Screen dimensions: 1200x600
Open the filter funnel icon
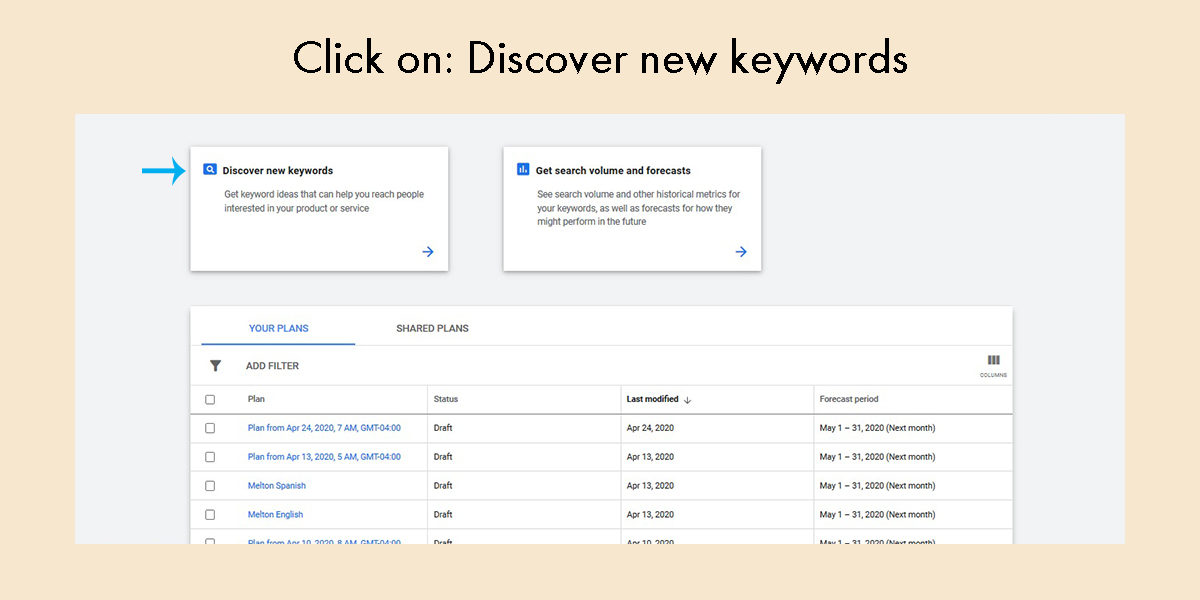pos(215,366)
